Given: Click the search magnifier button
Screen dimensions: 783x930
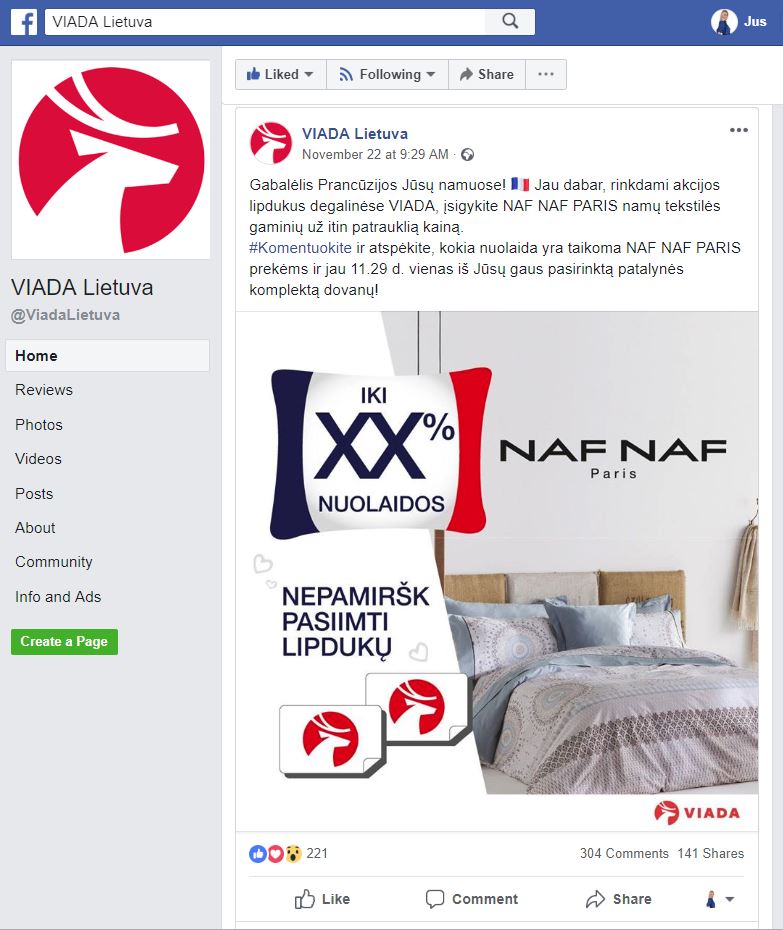Looking at the screenshot, I should tap(510, 22).
